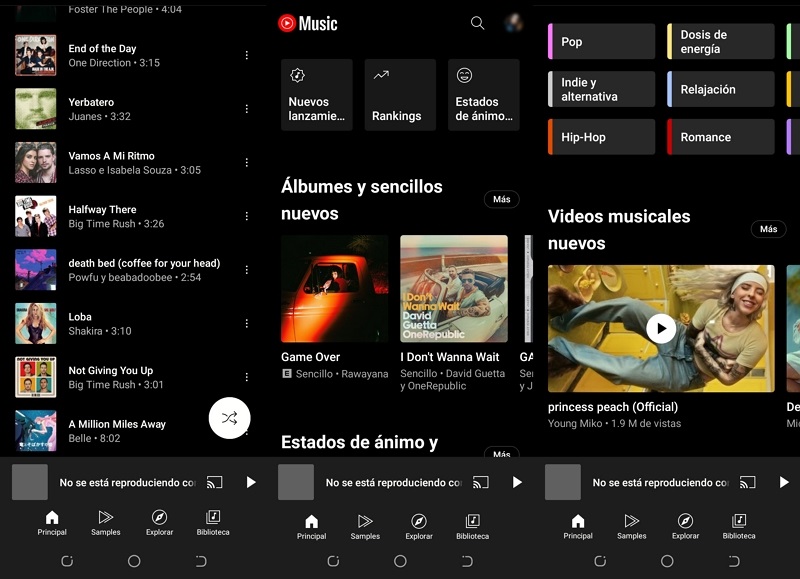800x579 pixels.
Task: Open the Nuevos lanzamientos chip
Action: [316, 95]
